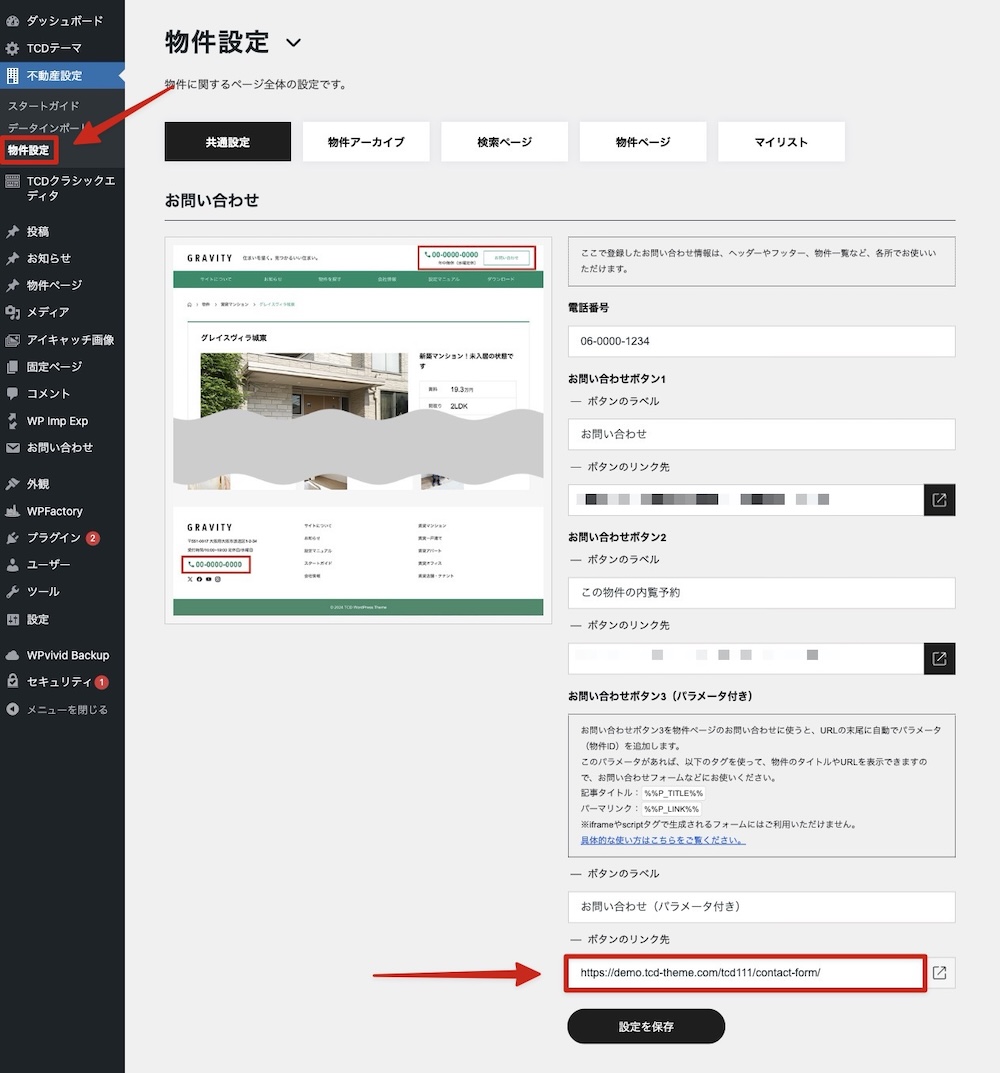Focus the 電話番号 field containing 06-0000-1234

[761, 341]
